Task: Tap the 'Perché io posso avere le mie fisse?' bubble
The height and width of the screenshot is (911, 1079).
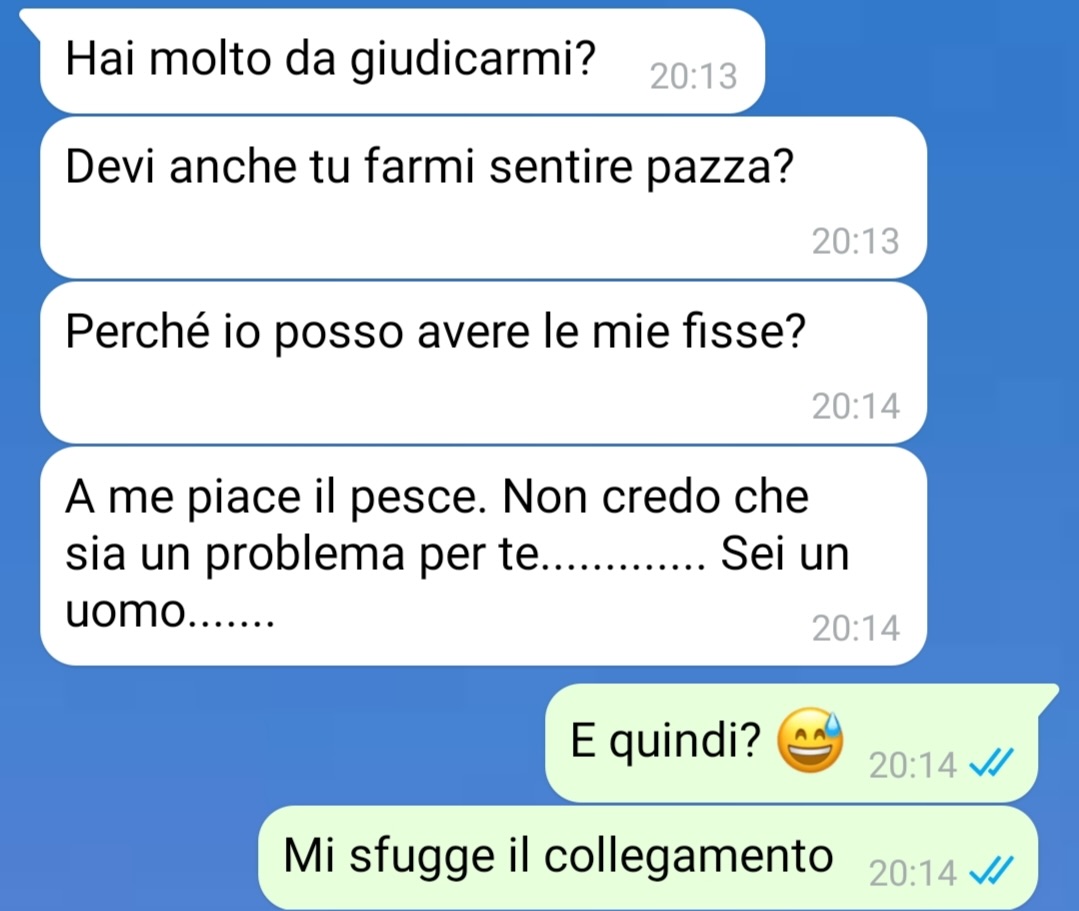Action: [x=483, y=362]
